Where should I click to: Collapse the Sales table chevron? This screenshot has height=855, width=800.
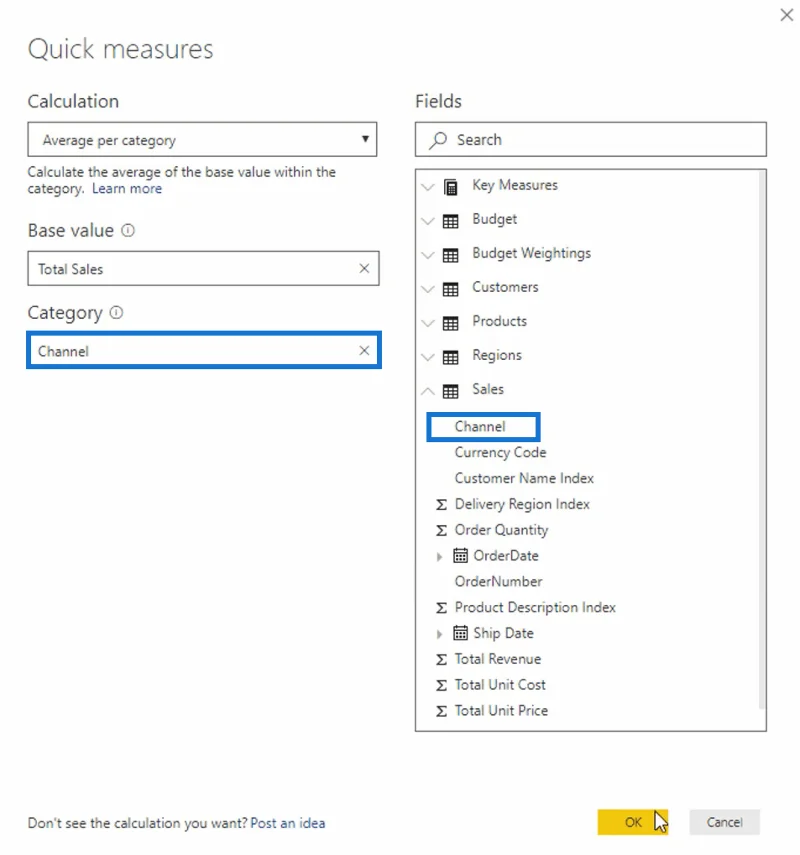click(428, 391)
